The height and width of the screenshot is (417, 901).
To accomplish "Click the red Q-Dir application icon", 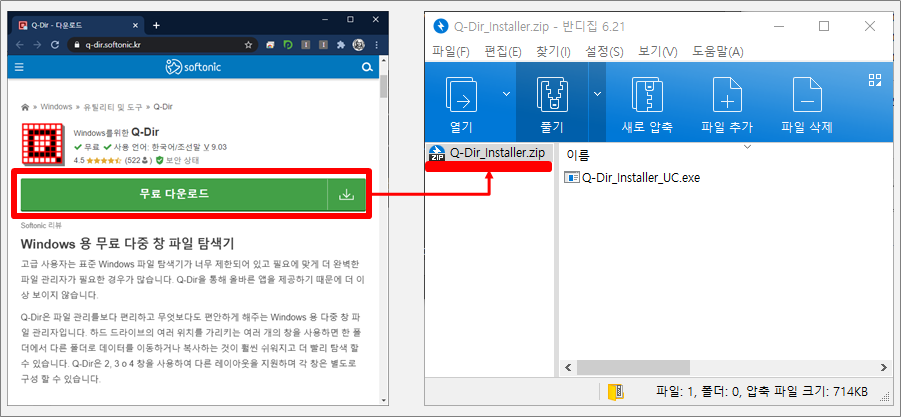I will pos(44,145).
